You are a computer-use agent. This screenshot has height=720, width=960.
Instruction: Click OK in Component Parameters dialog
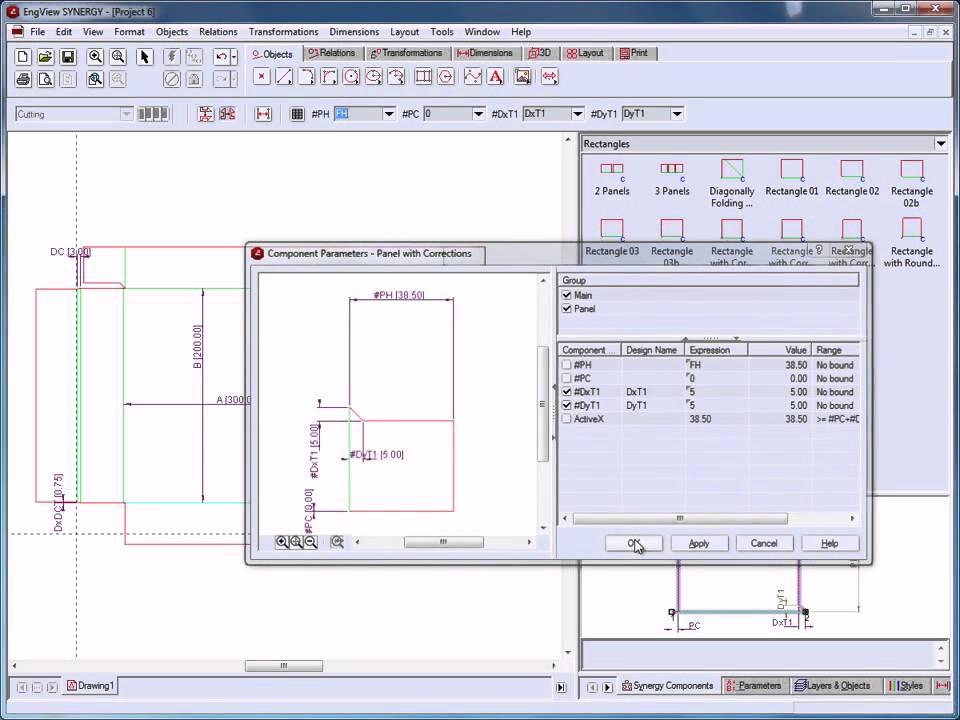pyautogui.click(x=634, y=543)
